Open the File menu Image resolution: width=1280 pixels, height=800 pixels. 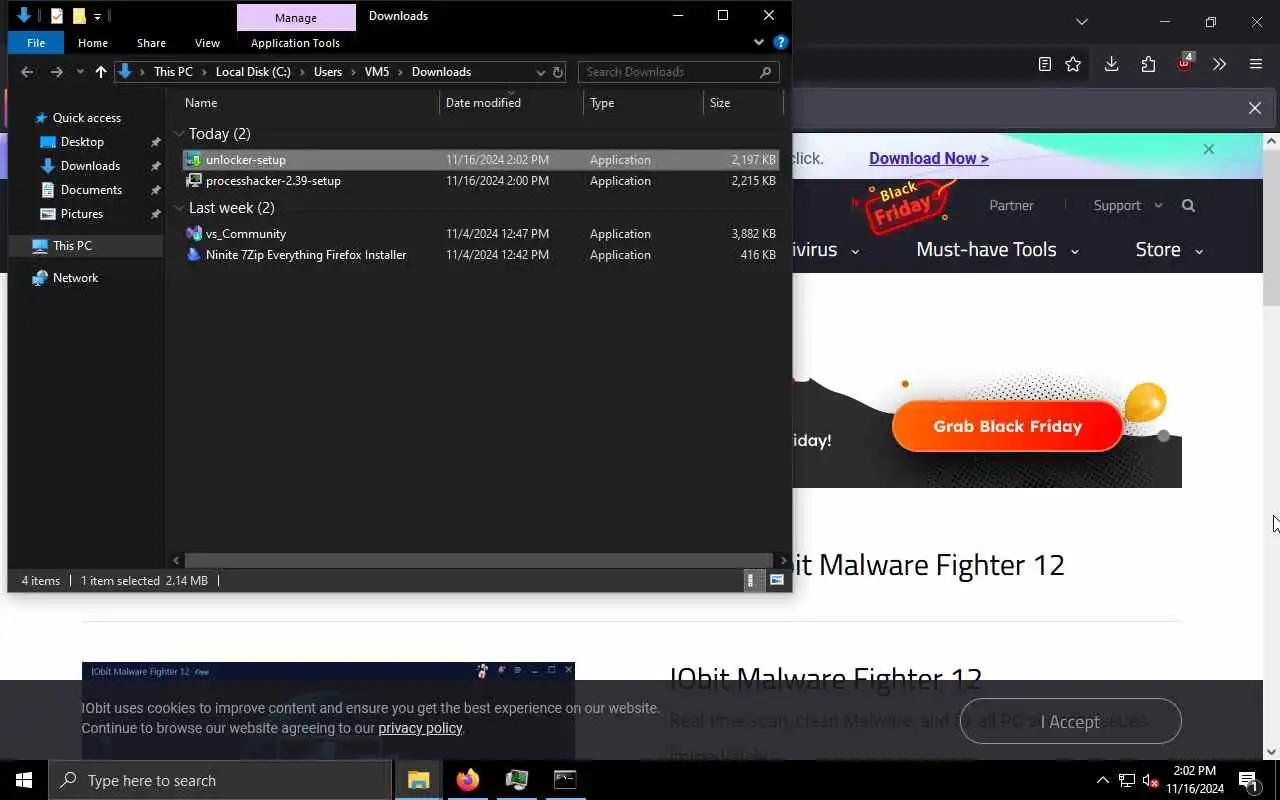point(36,43)
